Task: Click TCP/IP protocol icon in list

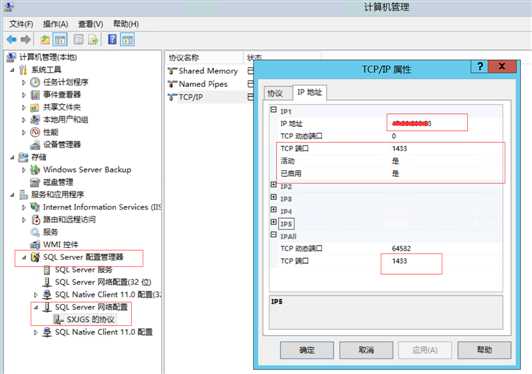Action: pos(173,97)
